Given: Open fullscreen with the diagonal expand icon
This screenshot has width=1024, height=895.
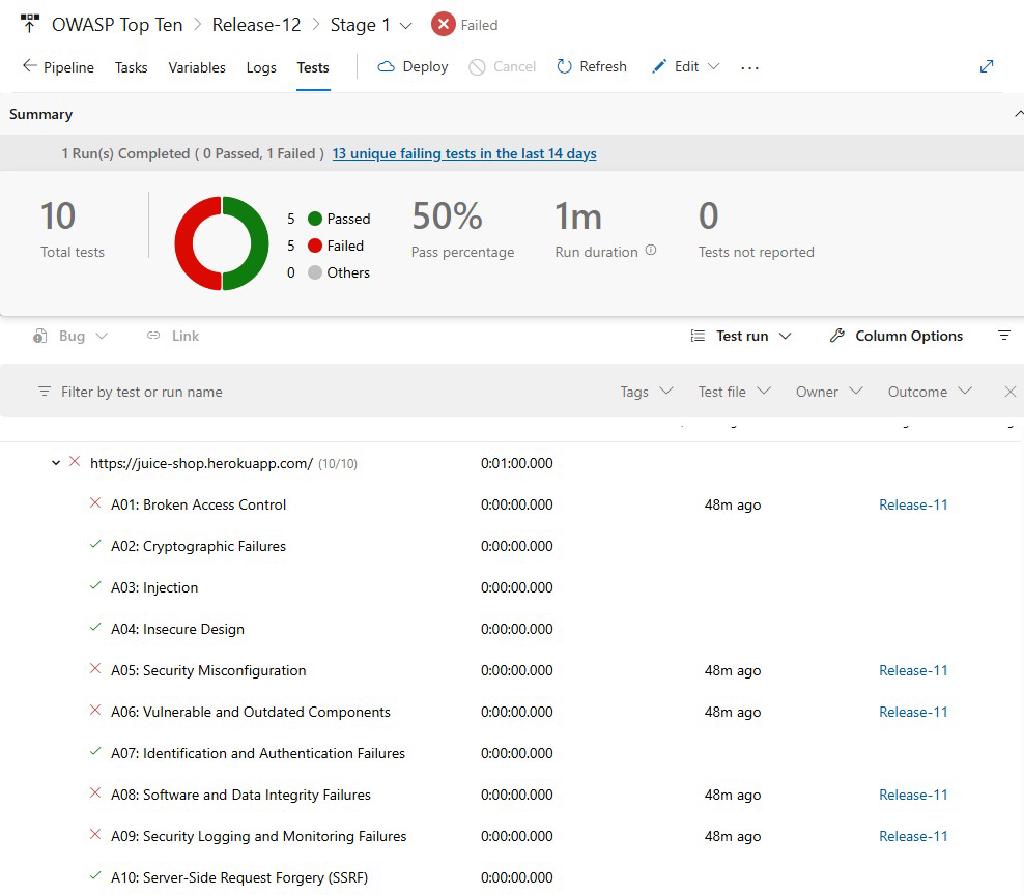Looking at the screenshot, I should click(986, 66).
